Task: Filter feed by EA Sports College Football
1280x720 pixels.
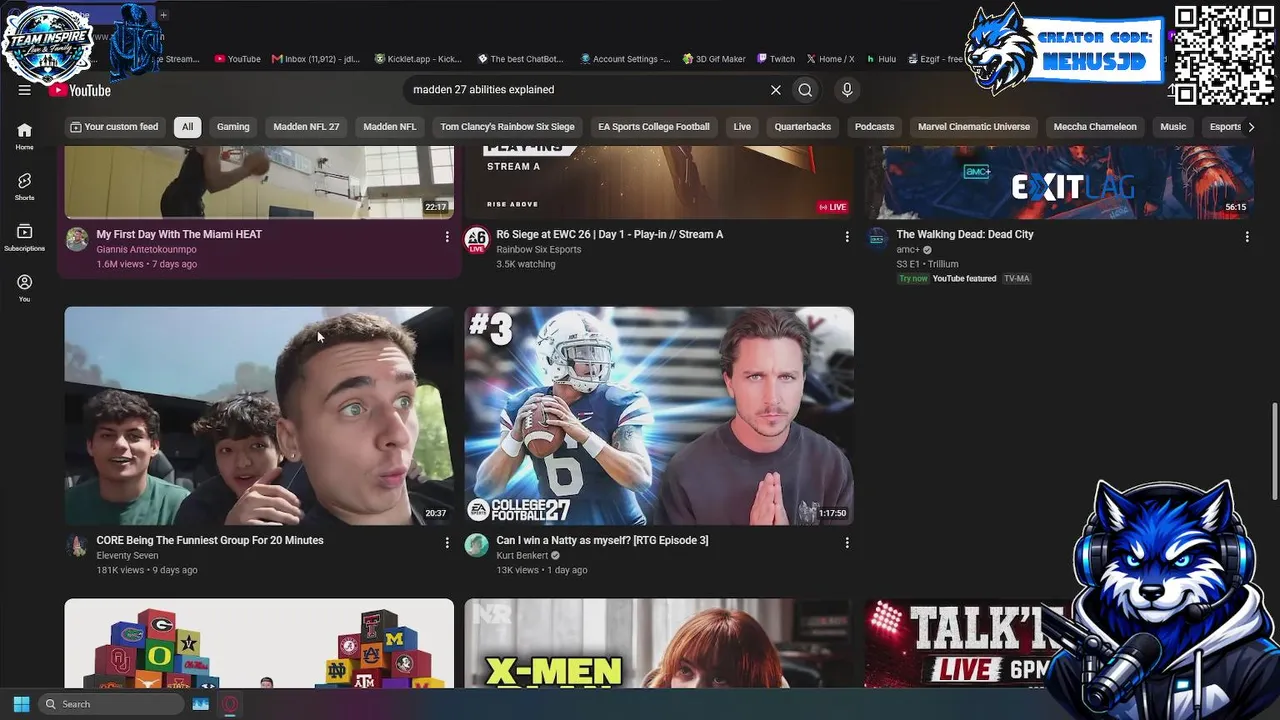Action: (654, 127)
